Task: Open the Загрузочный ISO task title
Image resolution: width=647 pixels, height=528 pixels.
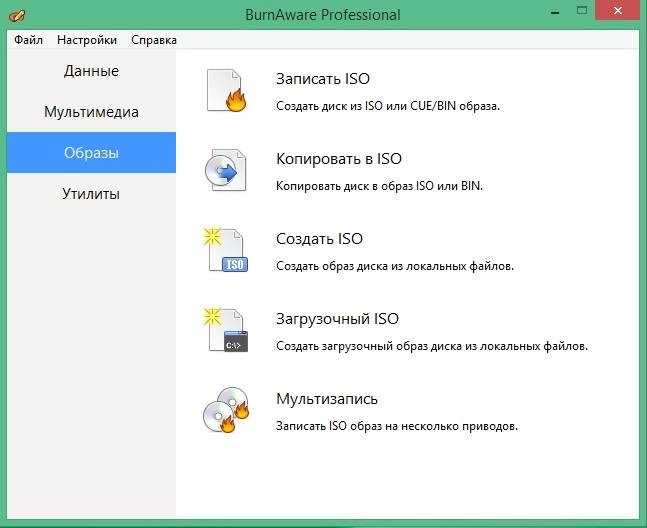Action: coord(338,319)
